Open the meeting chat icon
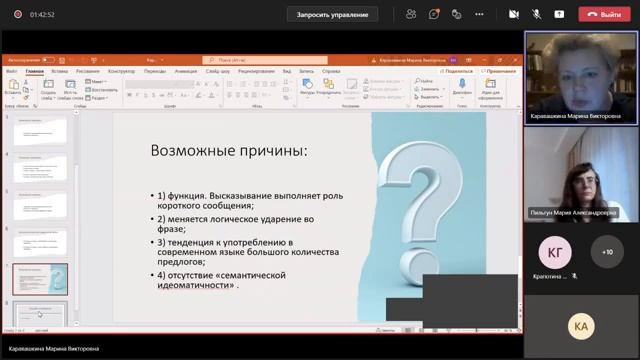 coord(433,14)
